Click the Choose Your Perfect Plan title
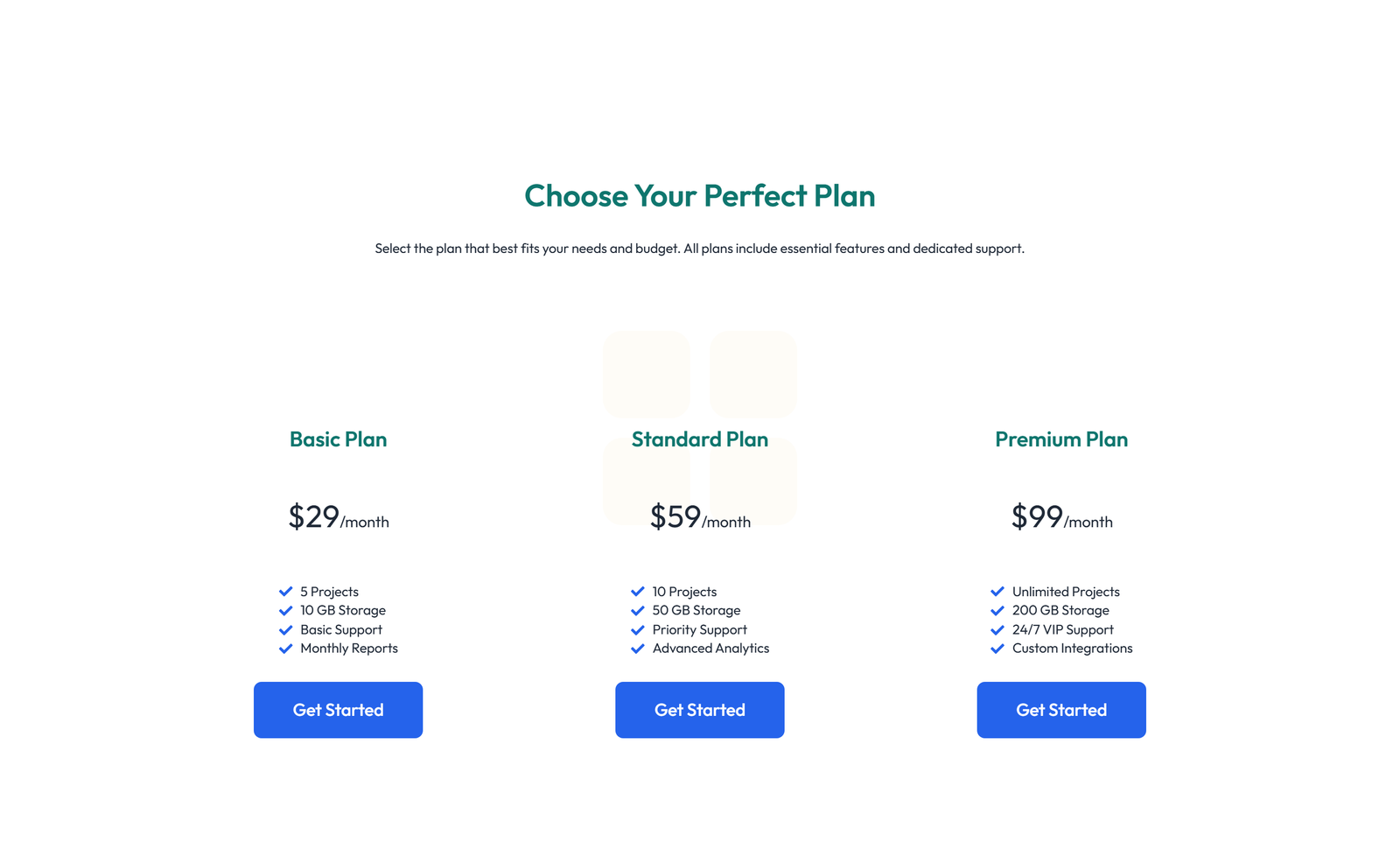 [x=699, y=196]
